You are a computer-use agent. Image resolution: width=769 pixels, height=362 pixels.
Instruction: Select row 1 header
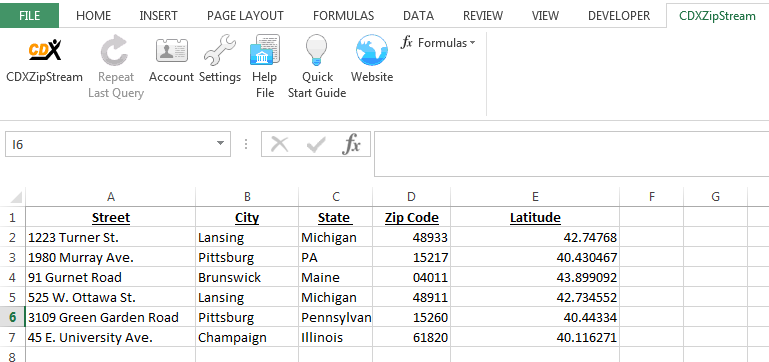point(13,217)
